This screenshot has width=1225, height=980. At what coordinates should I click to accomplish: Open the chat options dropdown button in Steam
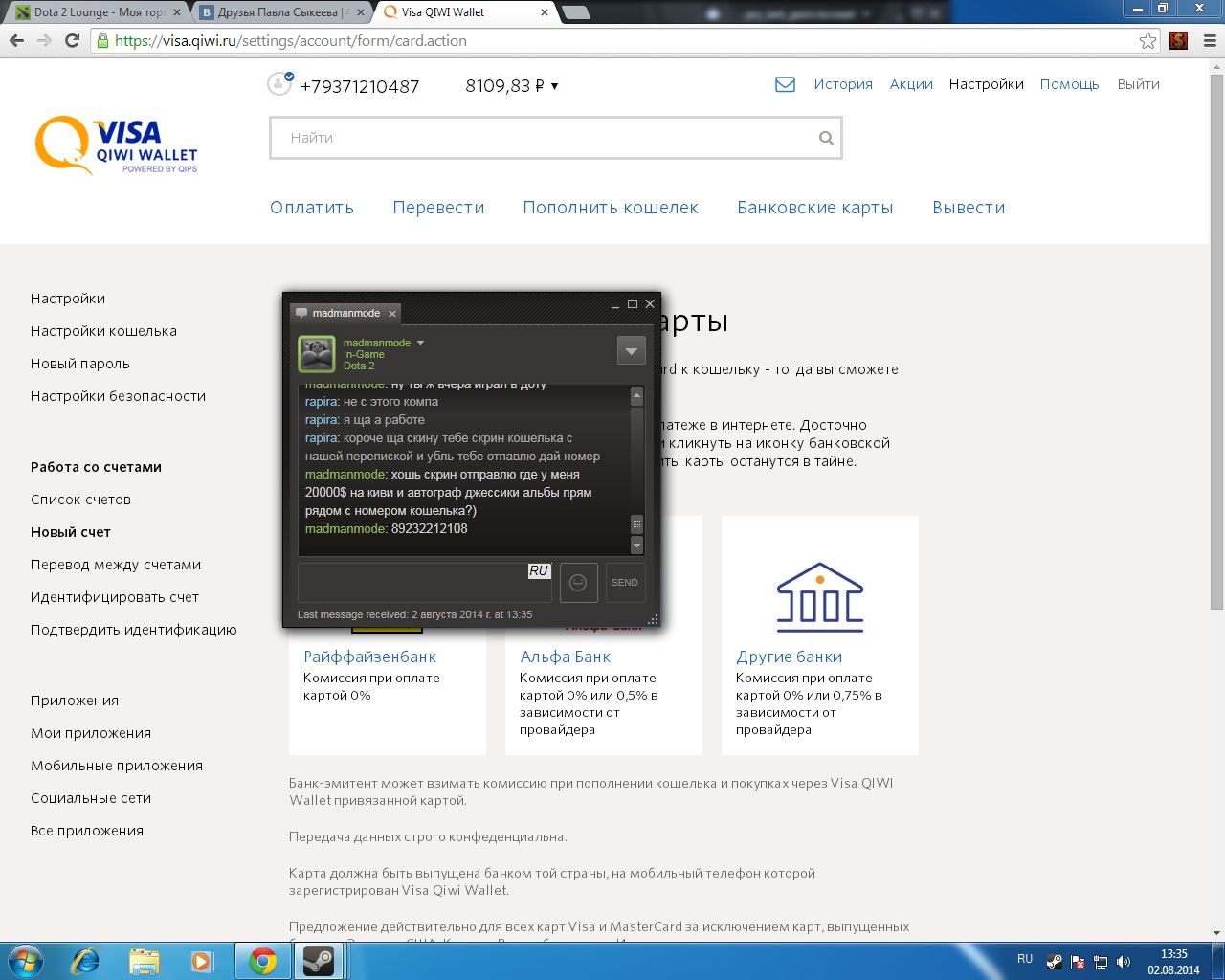[631, 351]
